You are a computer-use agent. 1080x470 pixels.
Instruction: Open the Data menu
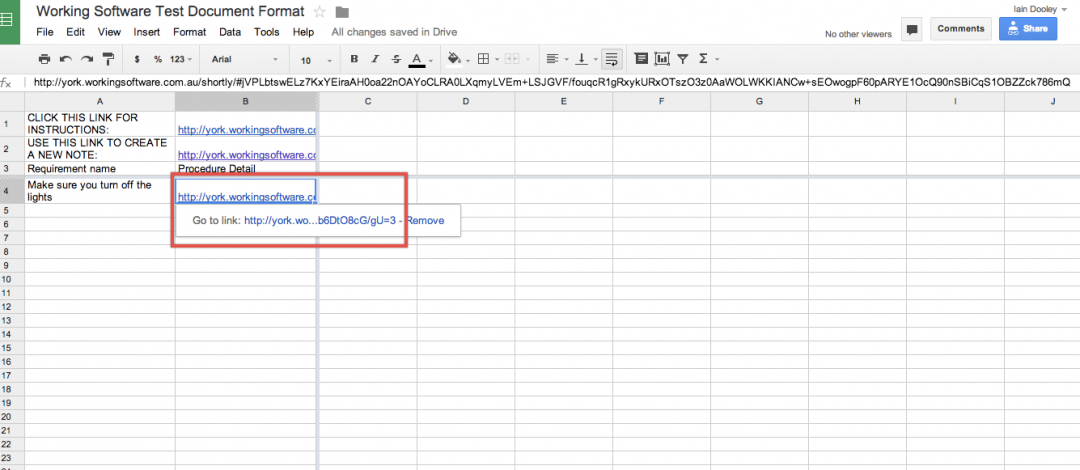pos(230,32)
